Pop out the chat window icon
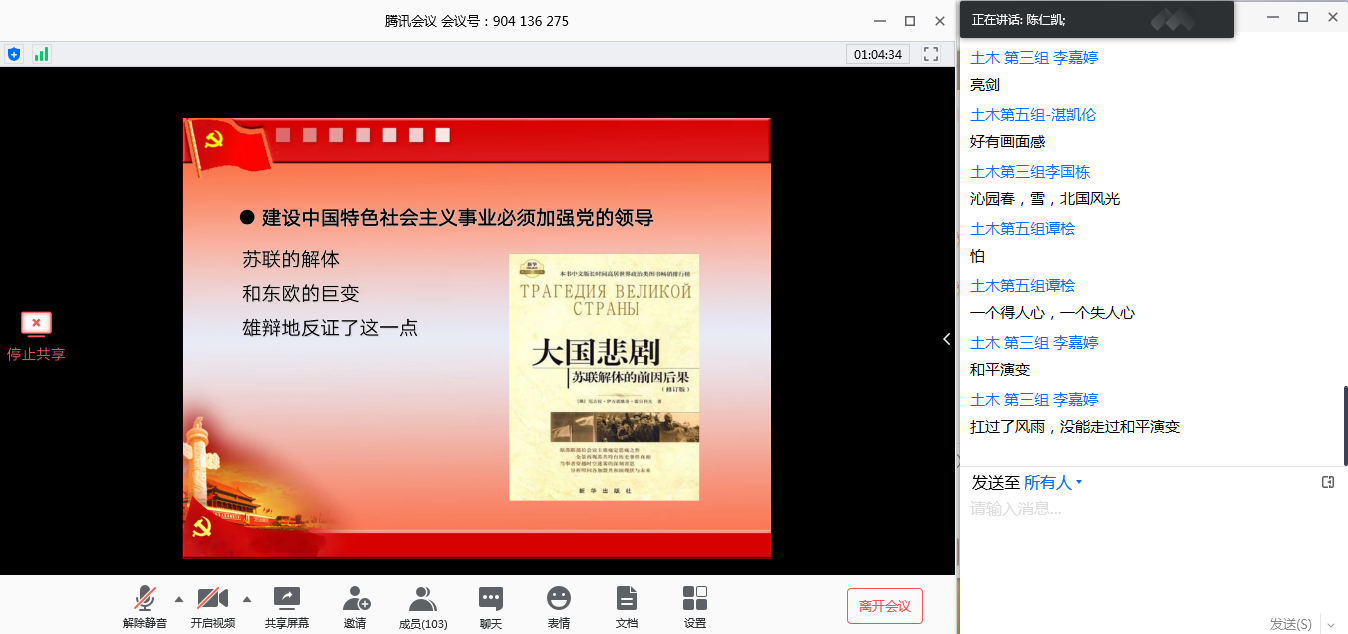This screenshot has width=1348, height=634. pyautogui.click(x=1328, y=482)
